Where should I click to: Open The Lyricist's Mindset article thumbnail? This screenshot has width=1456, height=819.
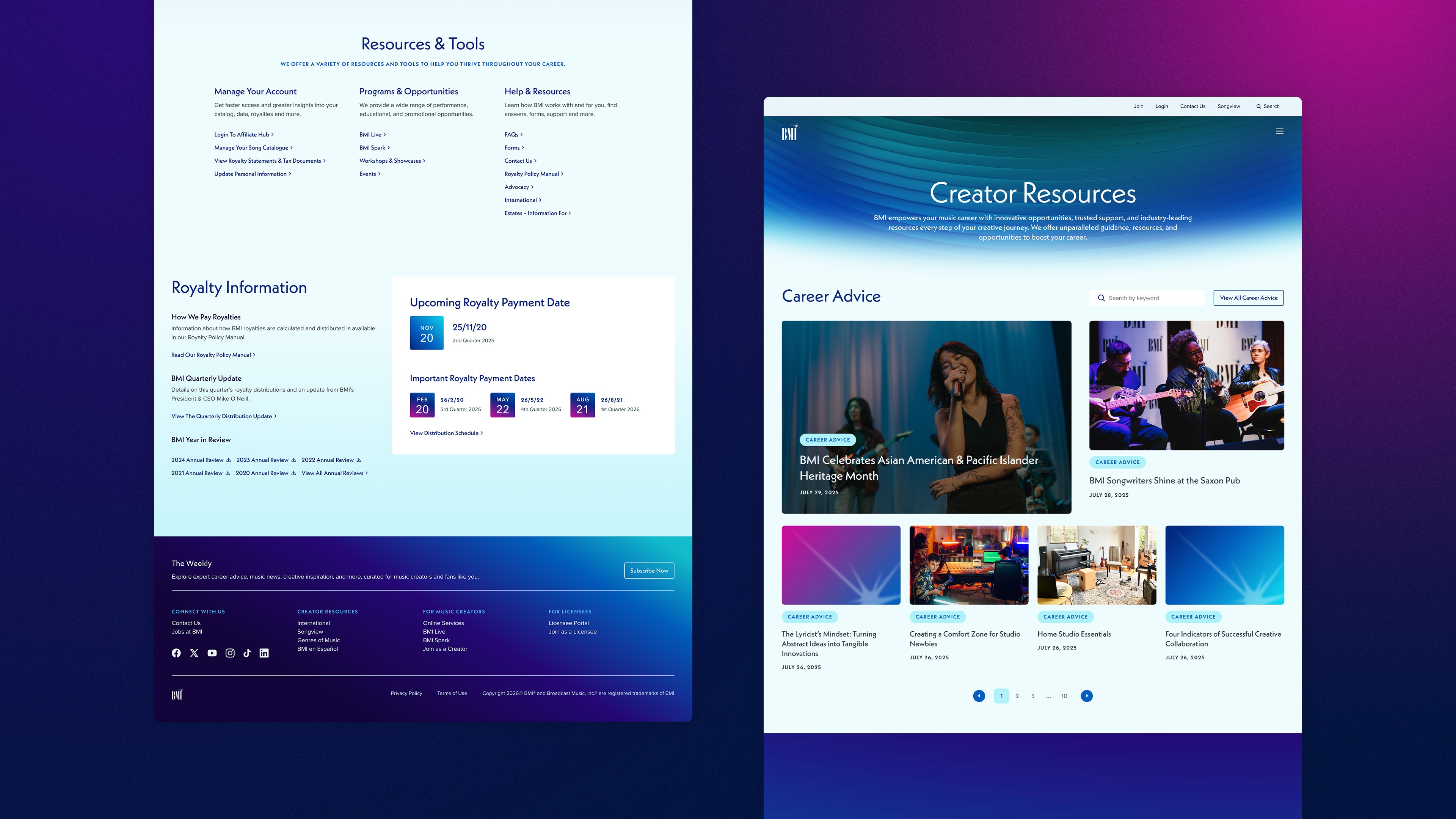point(841,565)
